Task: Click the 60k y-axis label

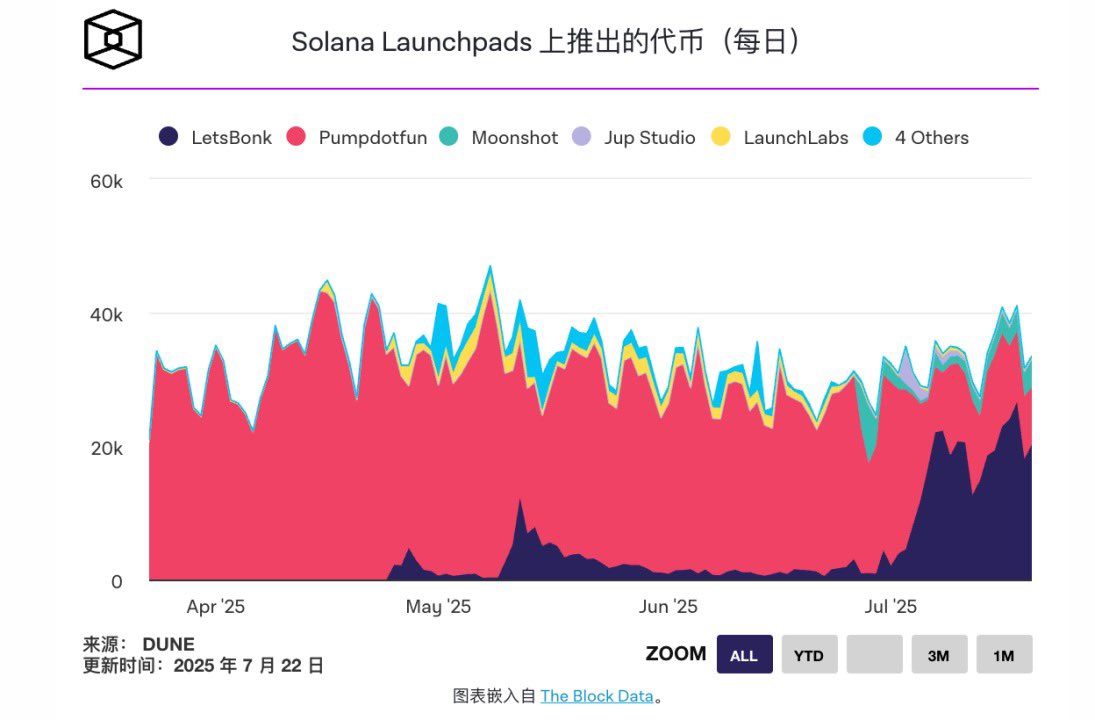Action: [106, 182]
